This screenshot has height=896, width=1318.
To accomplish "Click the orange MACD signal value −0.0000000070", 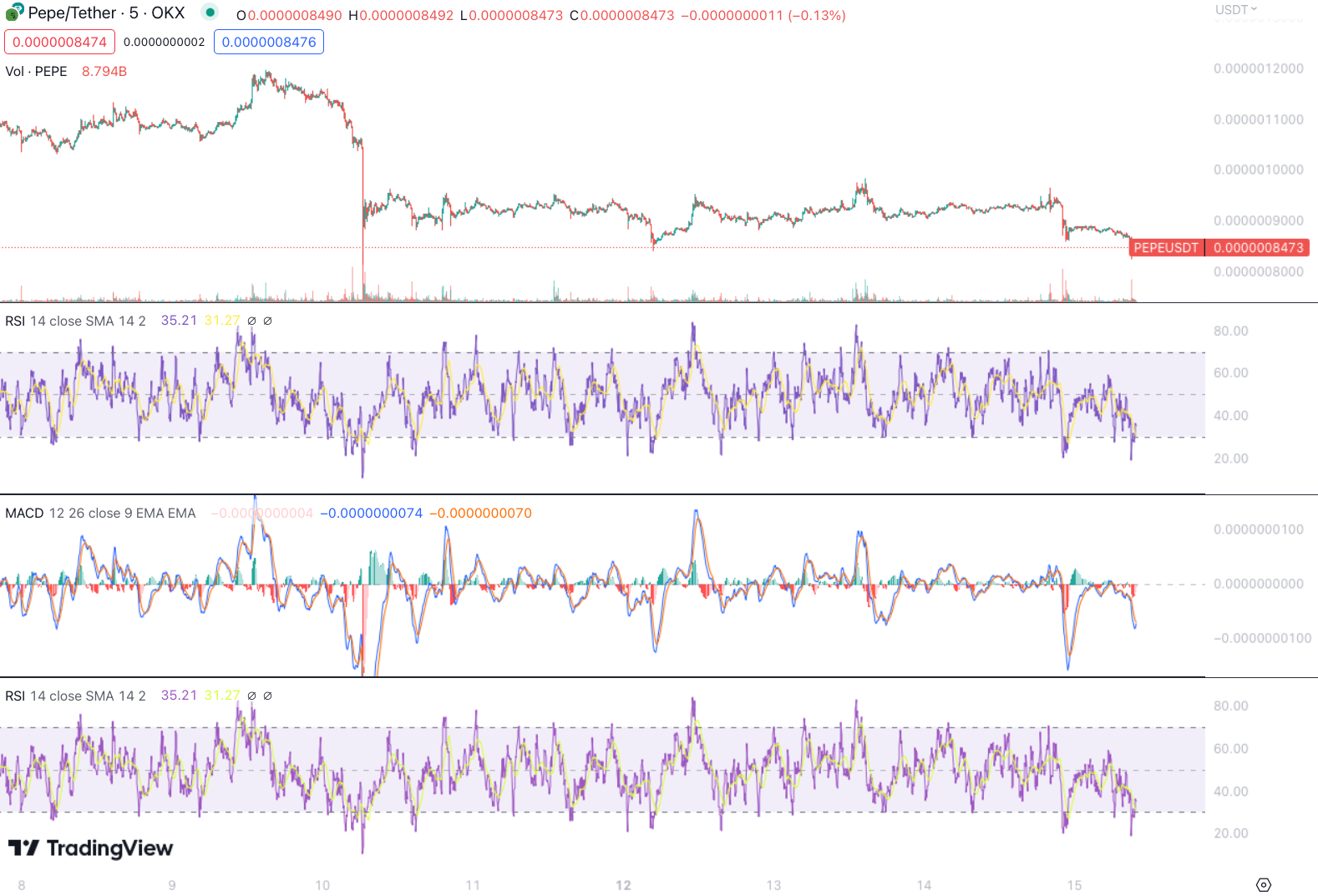I will pos(480,513).
